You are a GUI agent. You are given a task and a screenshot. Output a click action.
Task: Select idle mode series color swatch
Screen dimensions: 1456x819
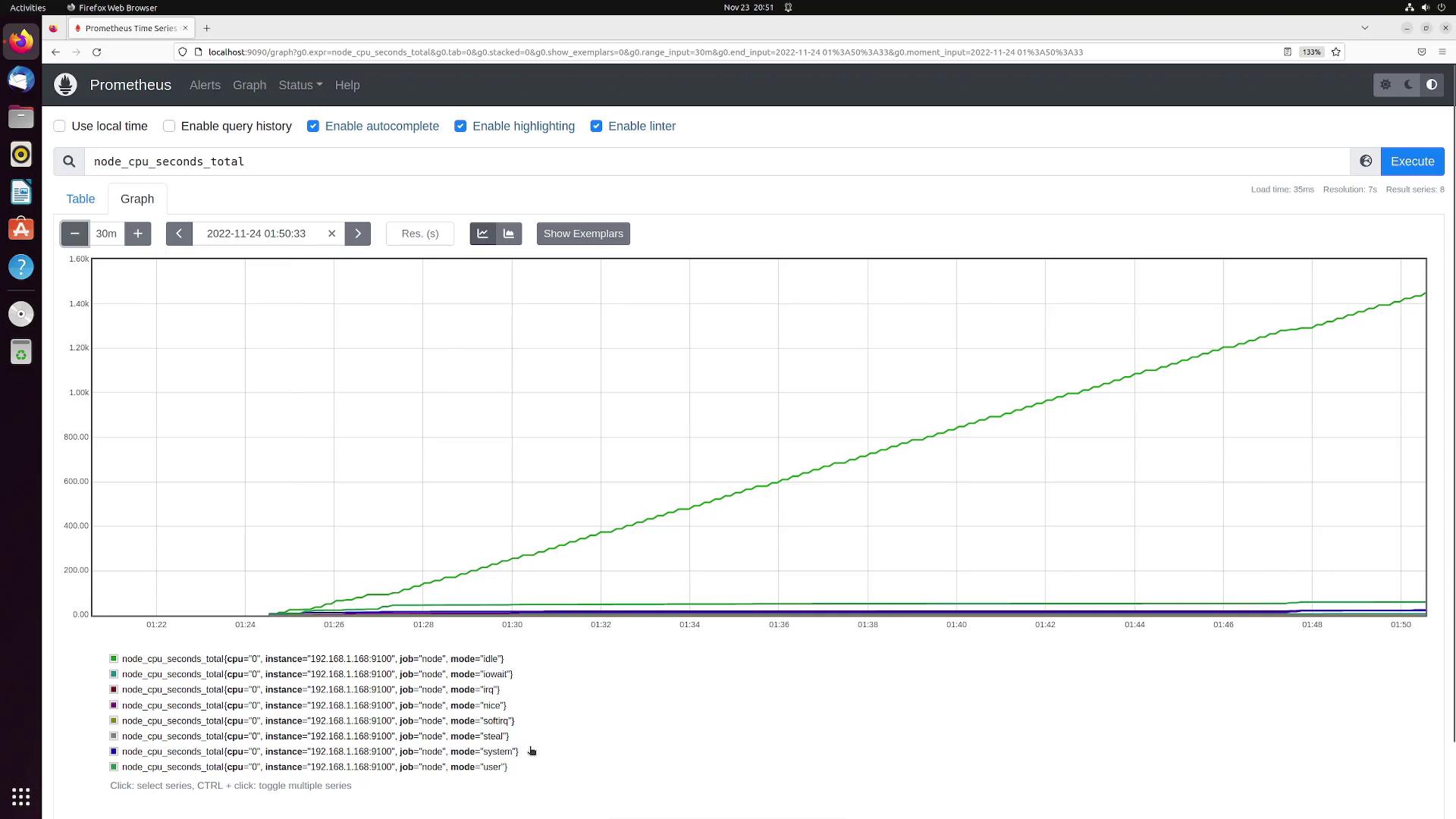coord(114,659)
